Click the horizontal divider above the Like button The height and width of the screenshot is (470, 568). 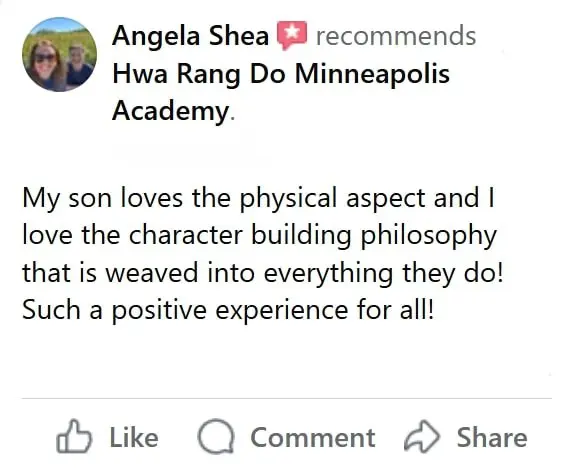coord(287,398)
